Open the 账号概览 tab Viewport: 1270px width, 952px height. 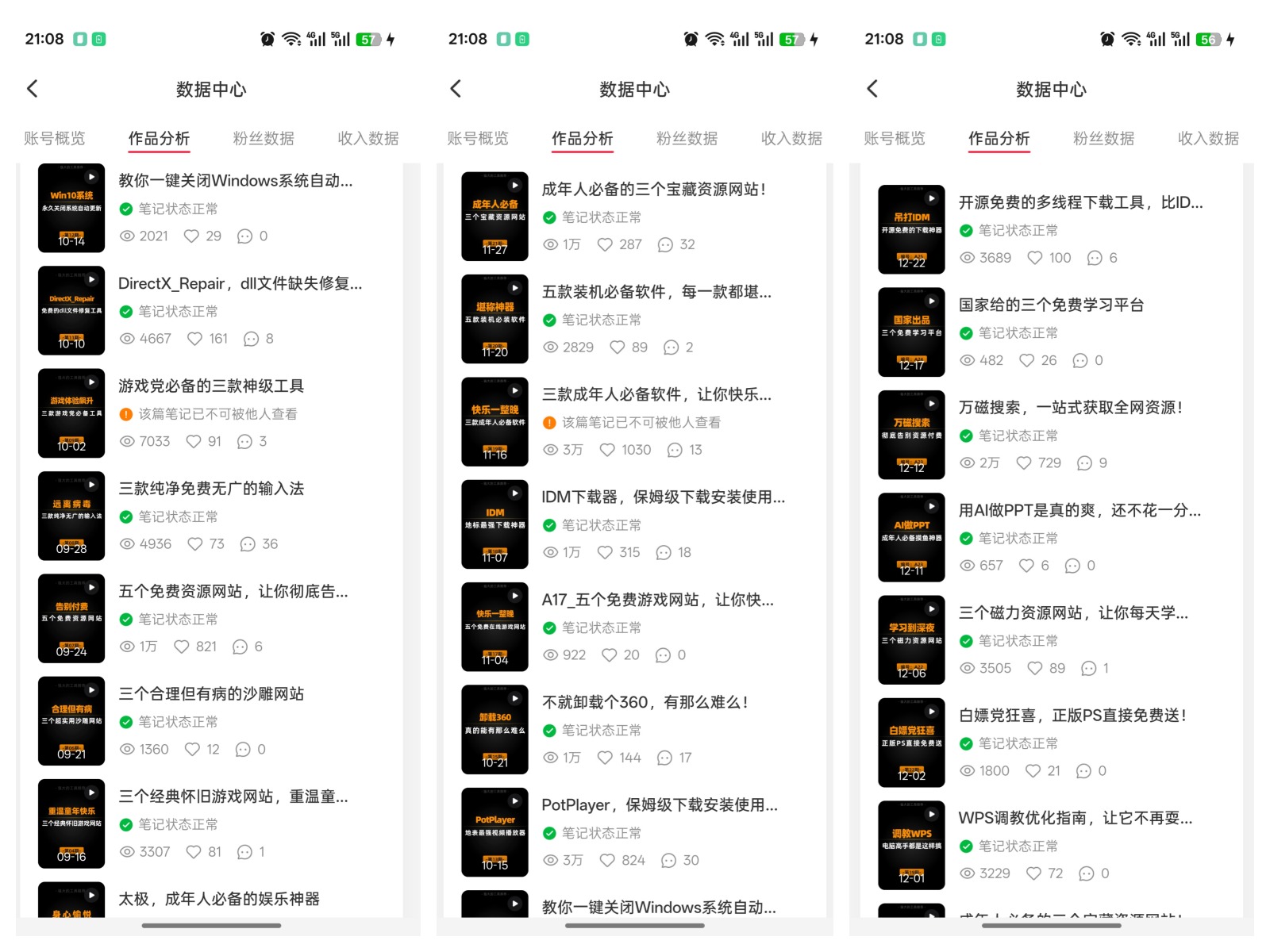click(54, 137)
